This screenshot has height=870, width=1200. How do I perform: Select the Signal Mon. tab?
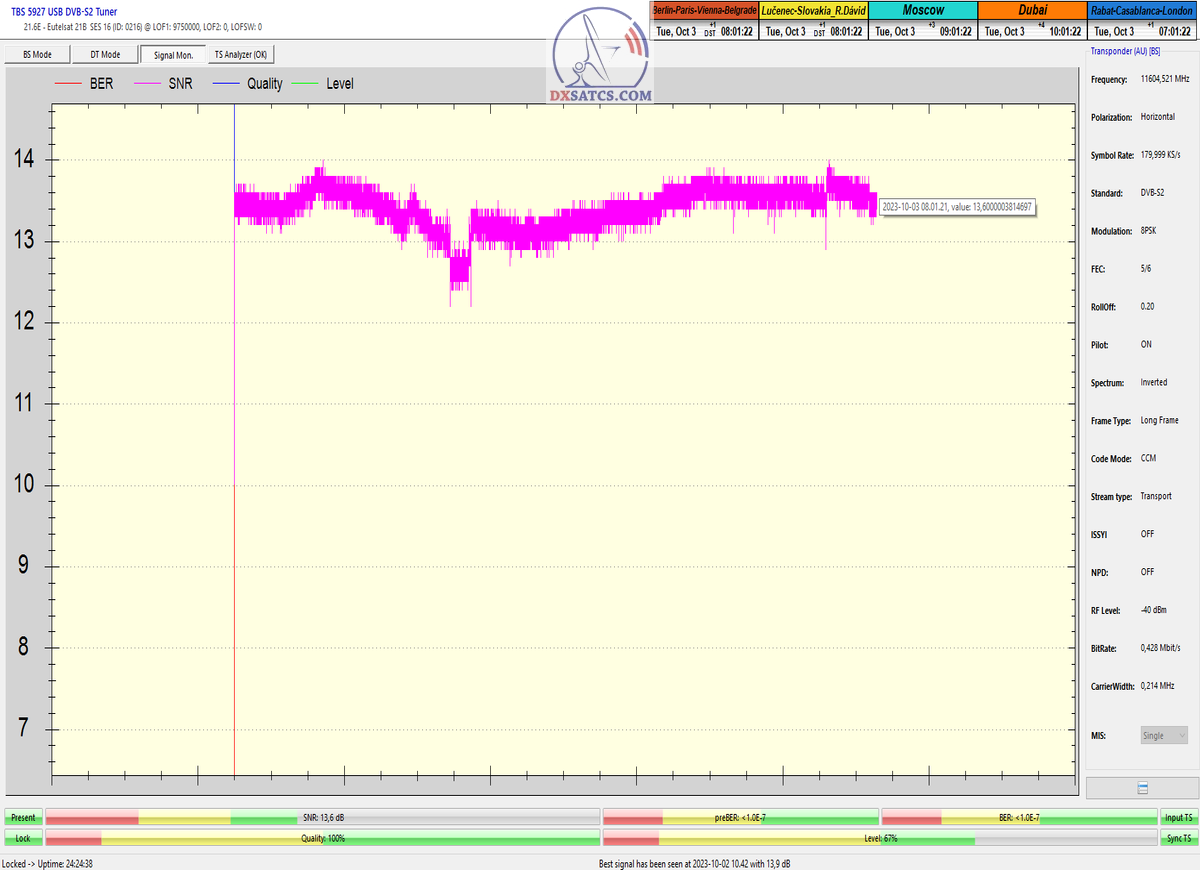coord(172,55)
